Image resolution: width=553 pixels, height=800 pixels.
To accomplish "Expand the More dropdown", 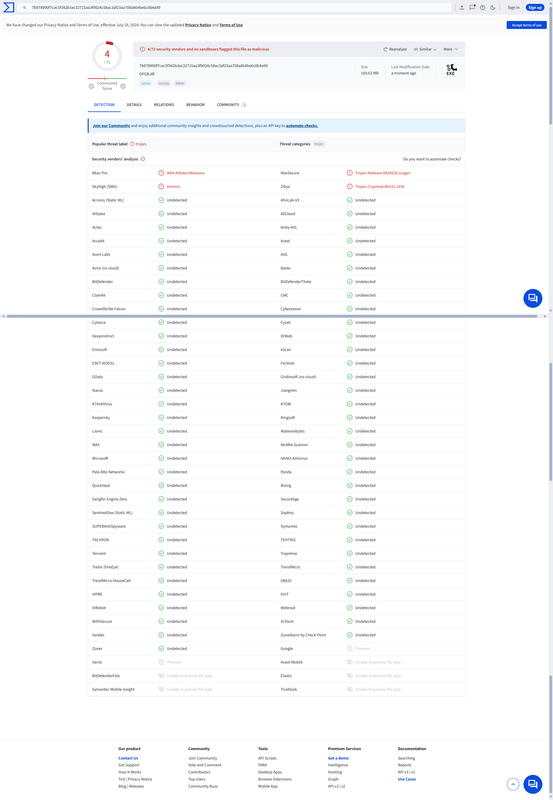I will 450,49.
